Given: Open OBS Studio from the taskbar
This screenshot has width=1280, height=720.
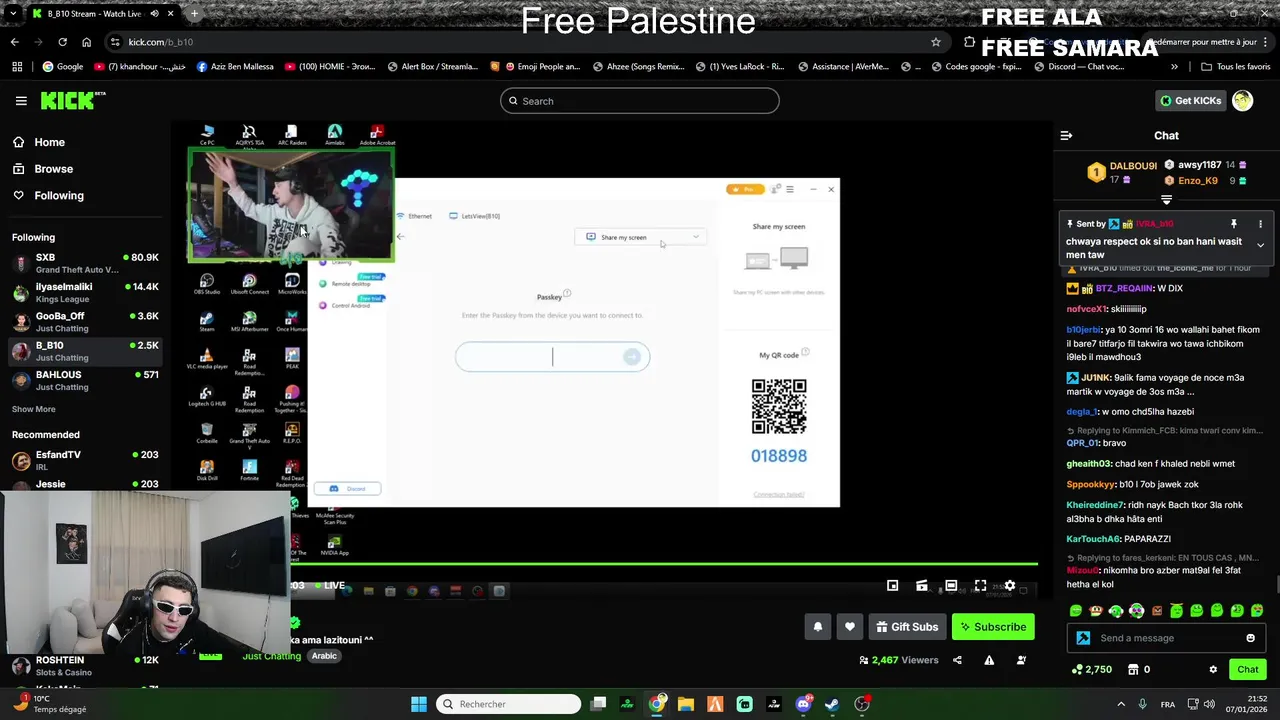Looking at the screenshot, I should pos(862,704).
